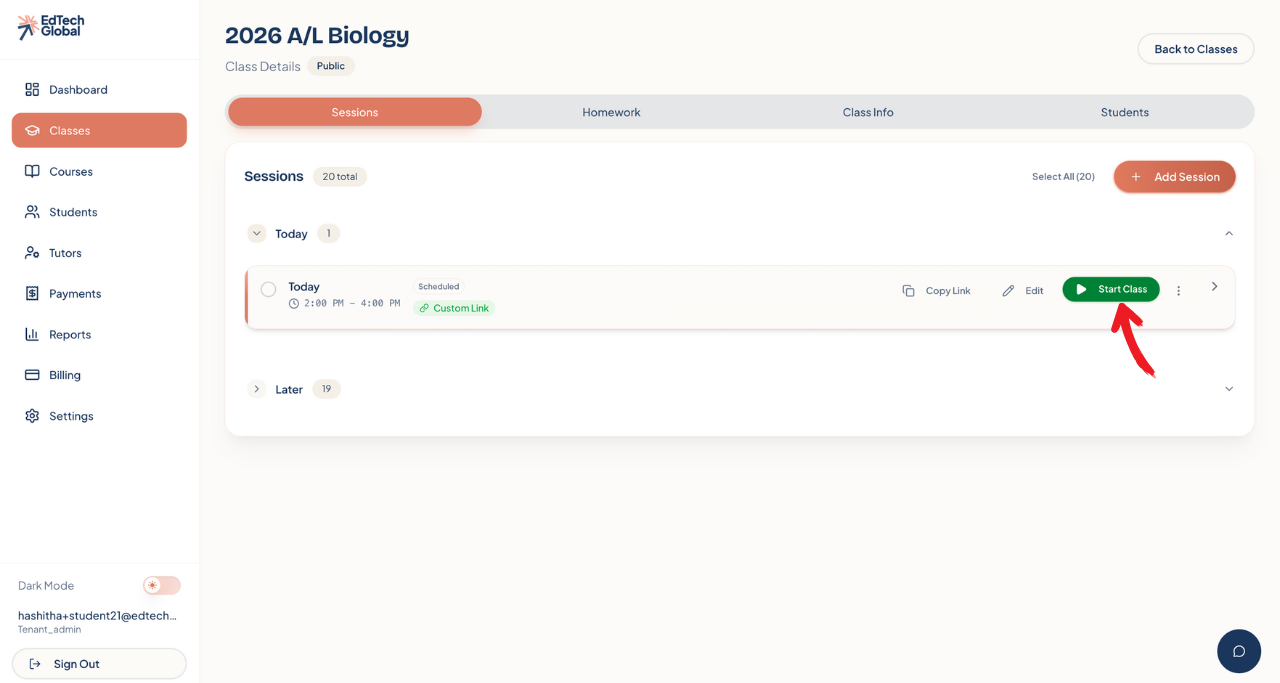The image size is (1280, 683).
Task: Expand the Later sessions group
Action: click(x=257, y=389)
